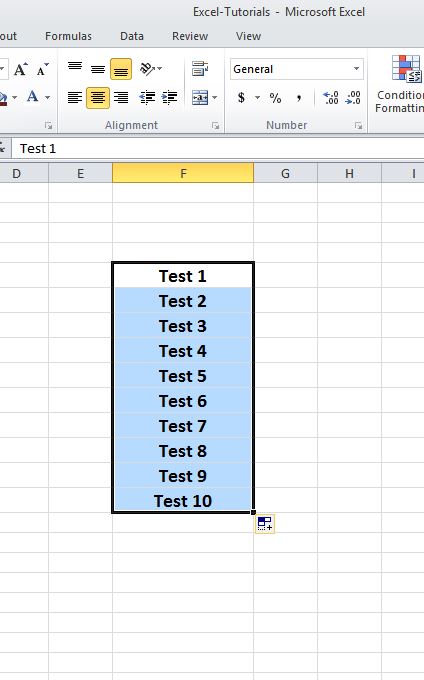Select column G header
The width and height of the screenshot is (424, 680).
[x=285, y=173]
